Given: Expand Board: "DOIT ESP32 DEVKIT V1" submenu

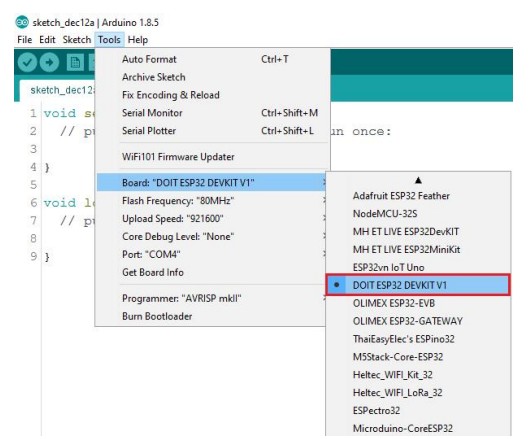Looking at the screenshot, I should click(212, 182).
